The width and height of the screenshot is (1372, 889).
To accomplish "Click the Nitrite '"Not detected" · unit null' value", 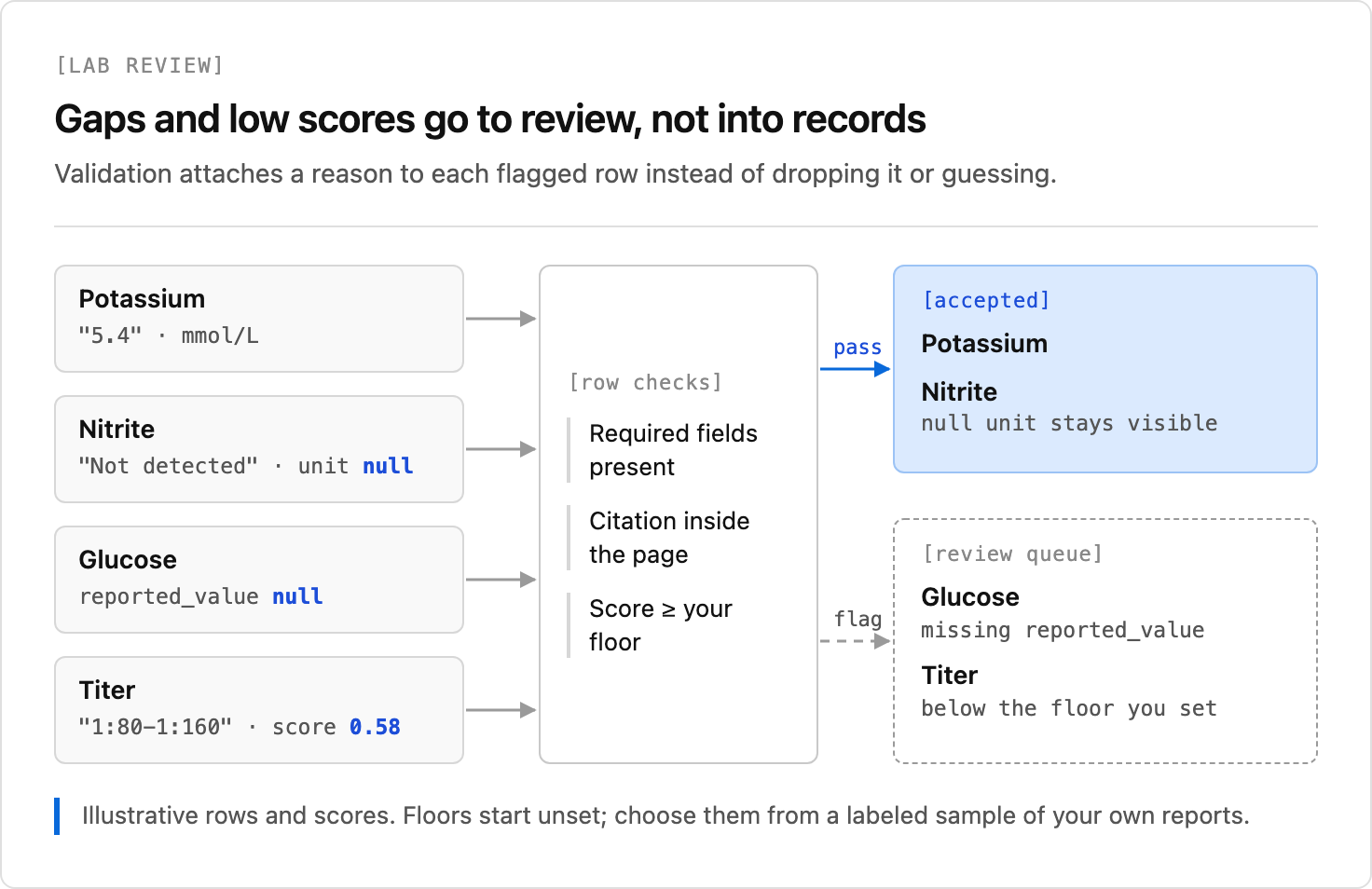I will click(x=246, y=466).
